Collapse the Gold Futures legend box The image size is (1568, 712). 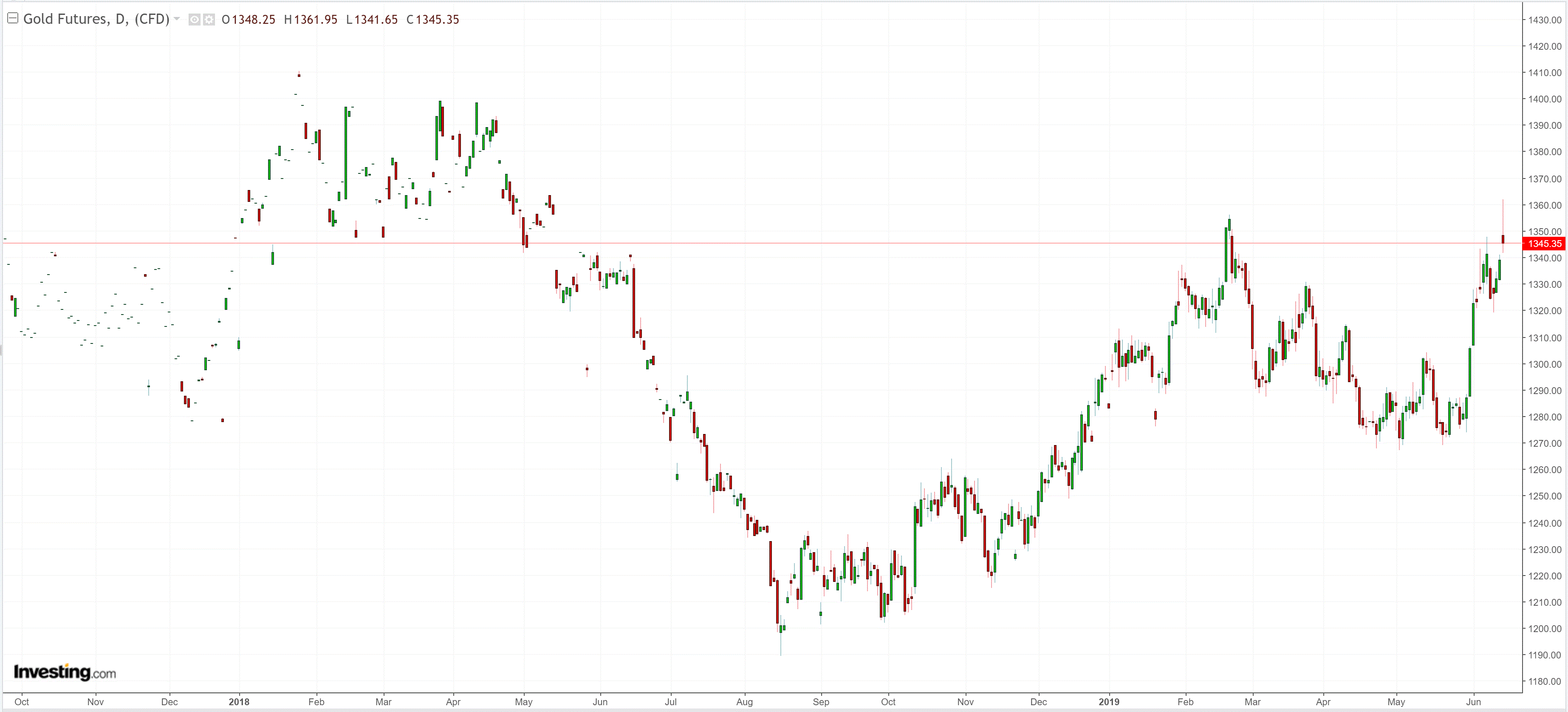point(12,18)
